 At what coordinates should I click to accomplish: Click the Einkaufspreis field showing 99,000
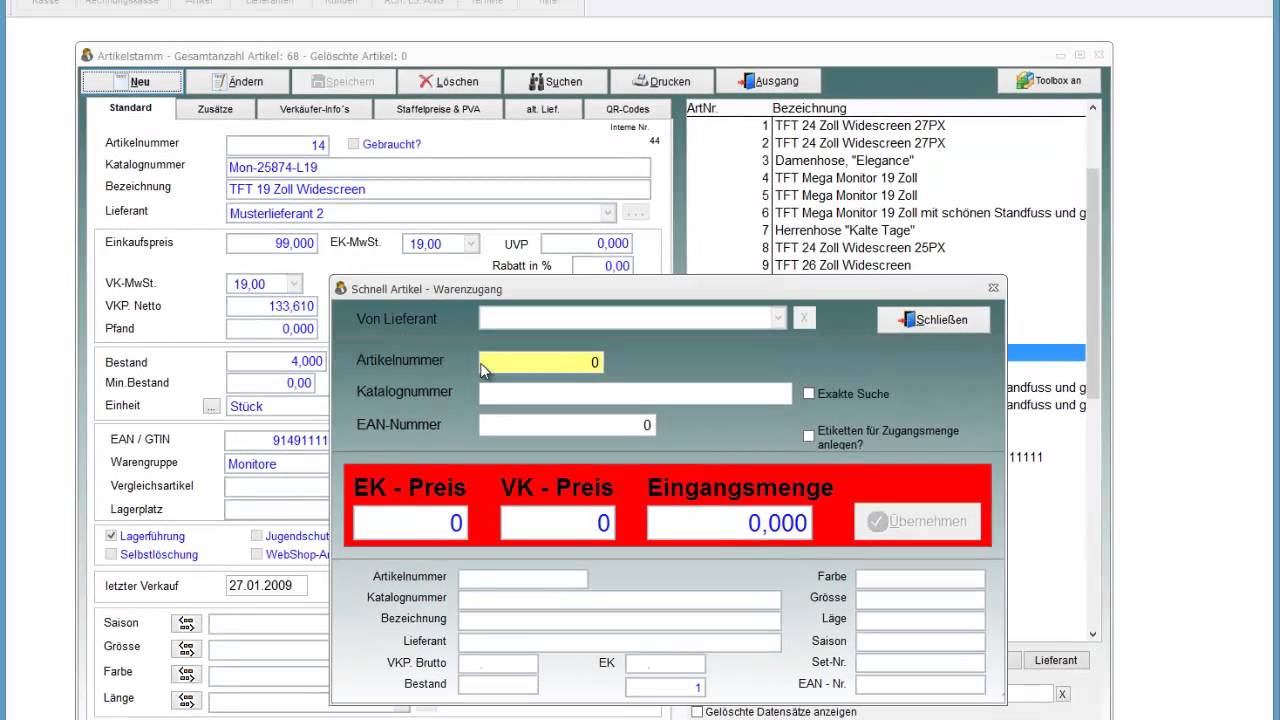[x=272, y=244]
